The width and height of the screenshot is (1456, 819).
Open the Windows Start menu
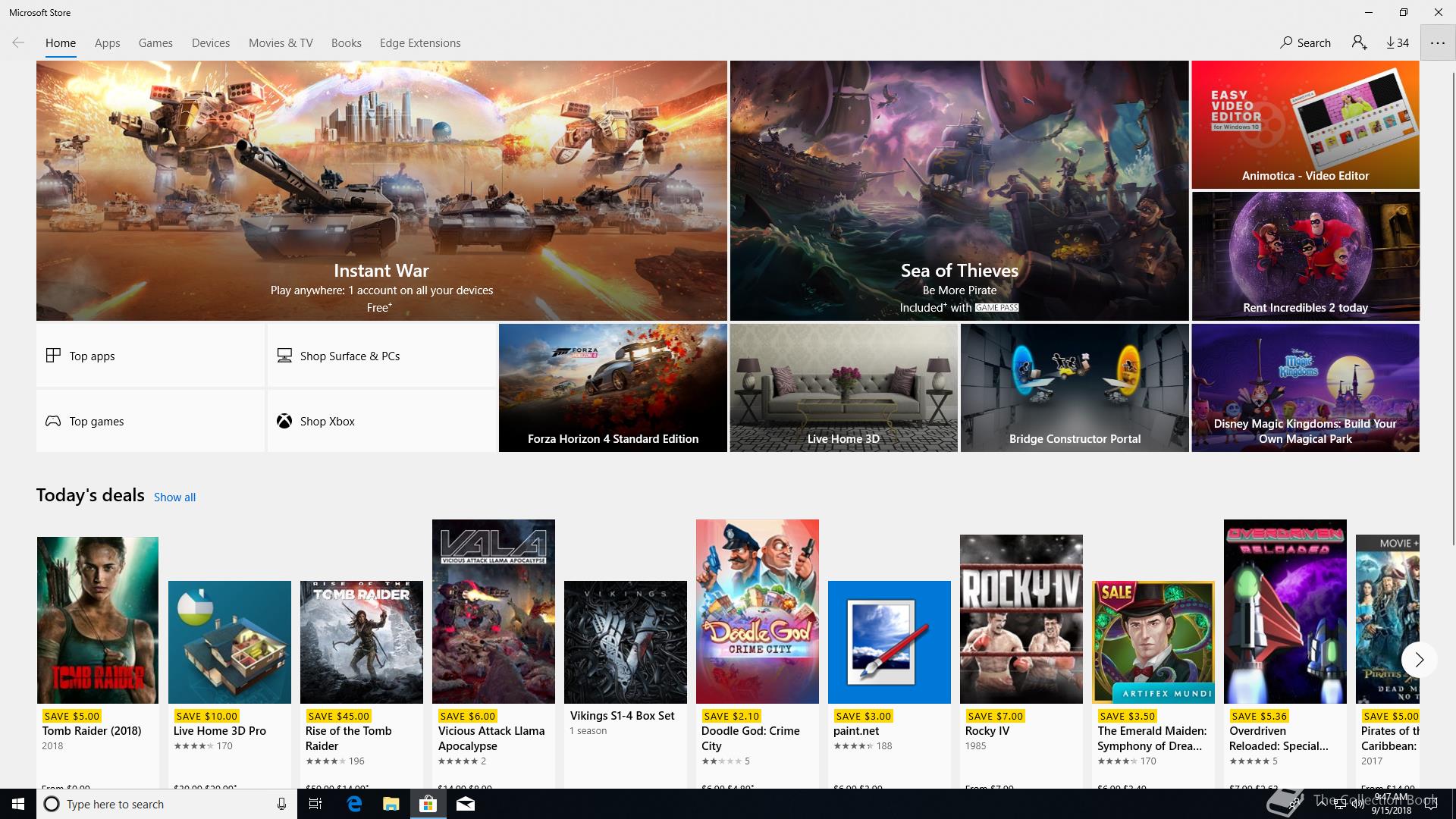[x=18, y=804]
